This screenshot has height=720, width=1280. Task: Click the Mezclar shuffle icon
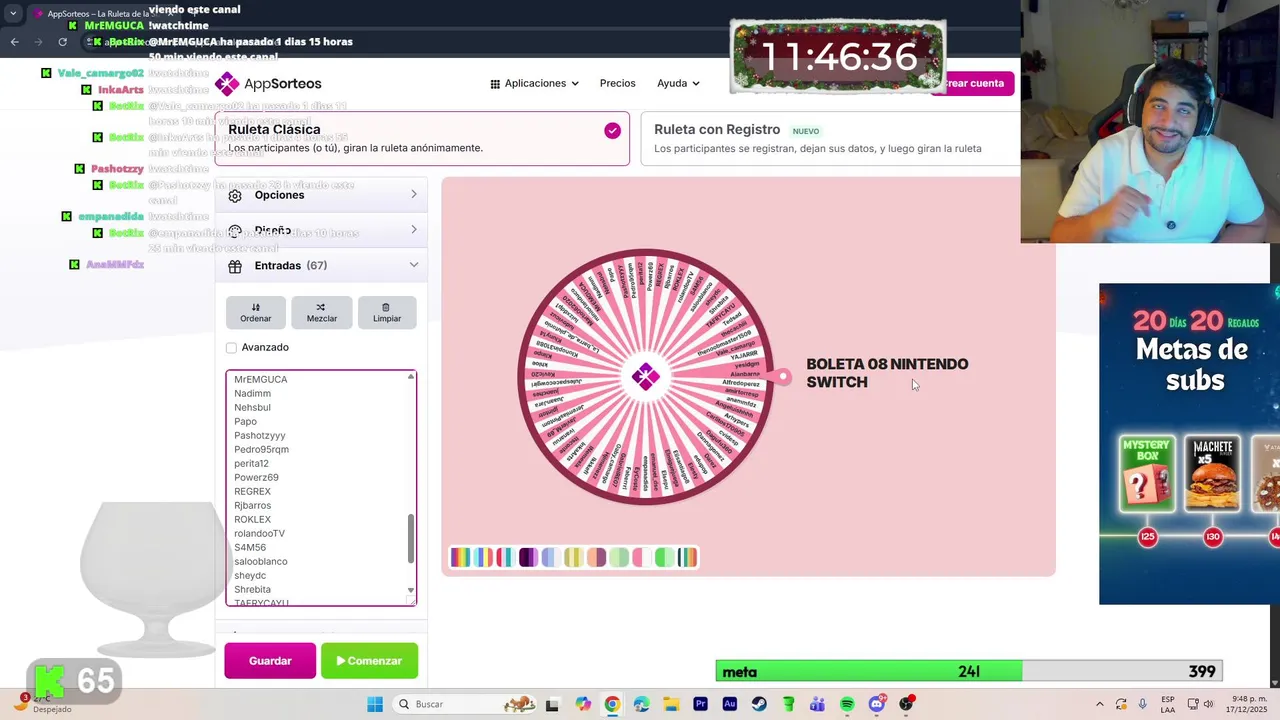coord(321,307)
